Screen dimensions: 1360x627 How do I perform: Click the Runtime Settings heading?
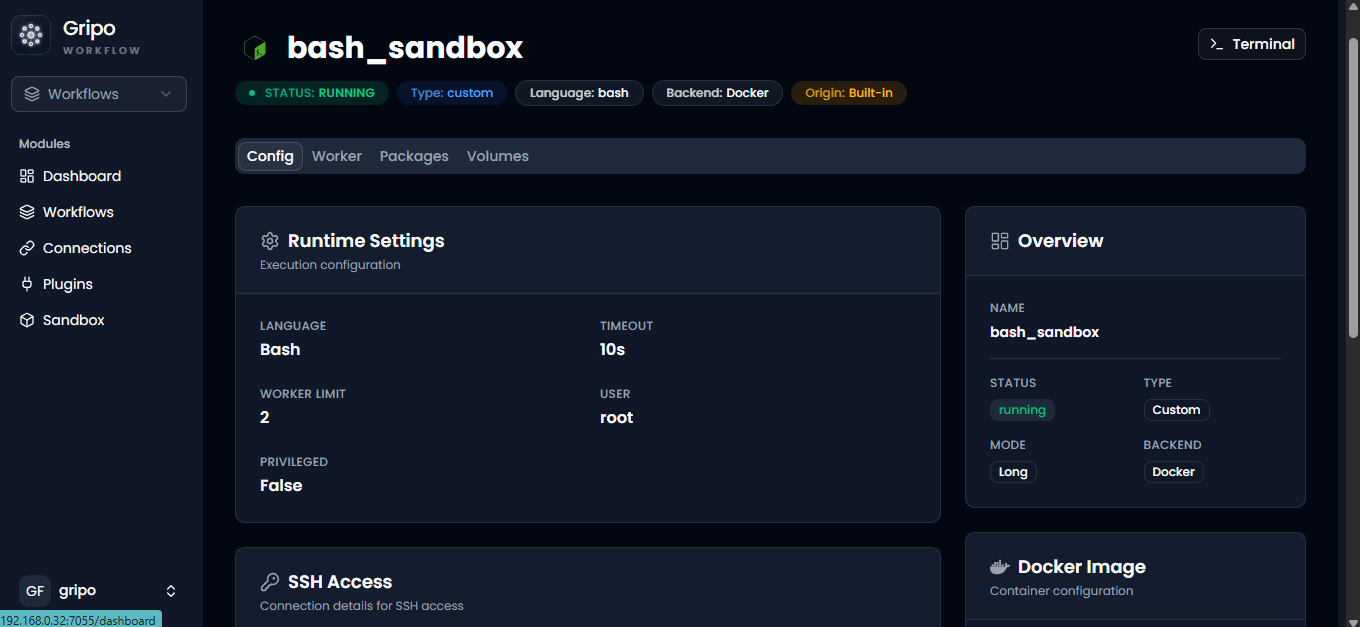point(366,241)
